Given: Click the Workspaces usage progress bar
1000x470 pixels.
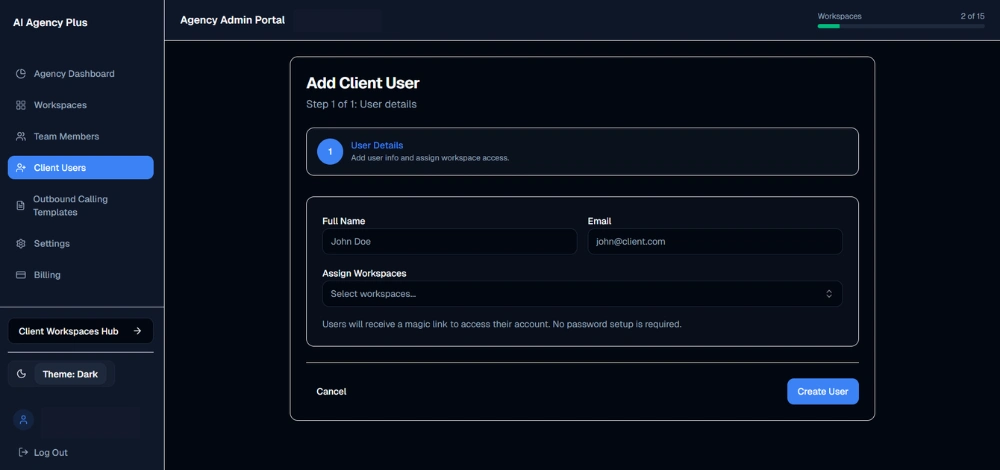Looking at the screenshot, I should (x=901, y=26).
